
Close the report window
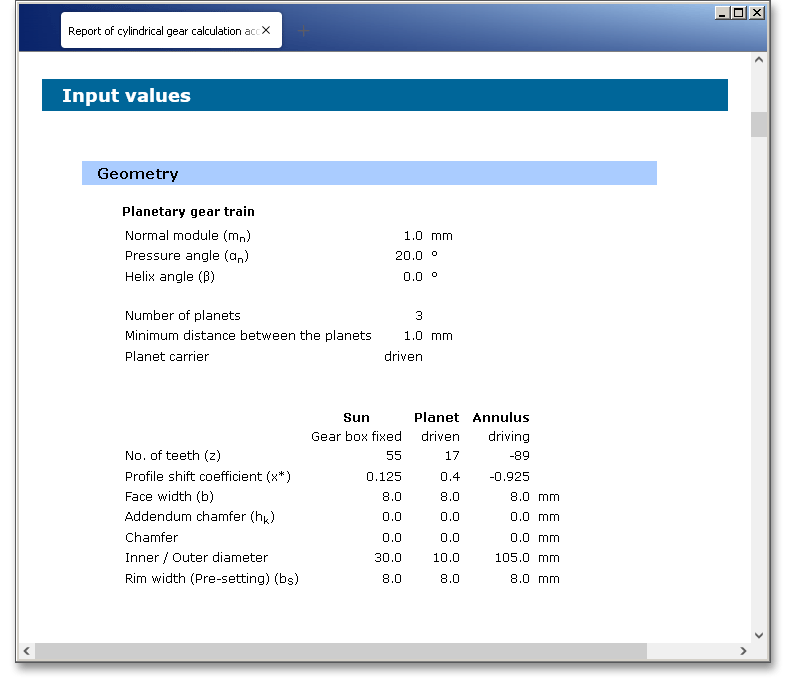click(x=756, y=13)
